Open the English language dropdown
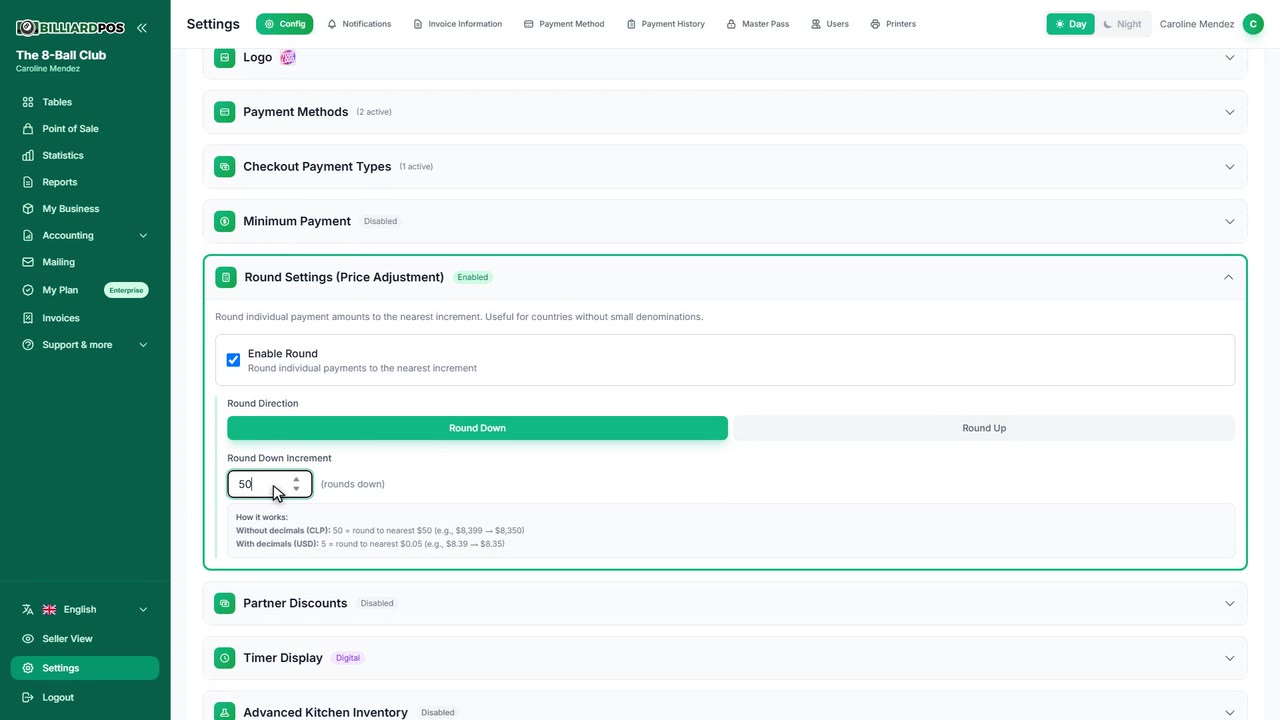The image size is (1280, 720). 85,610
